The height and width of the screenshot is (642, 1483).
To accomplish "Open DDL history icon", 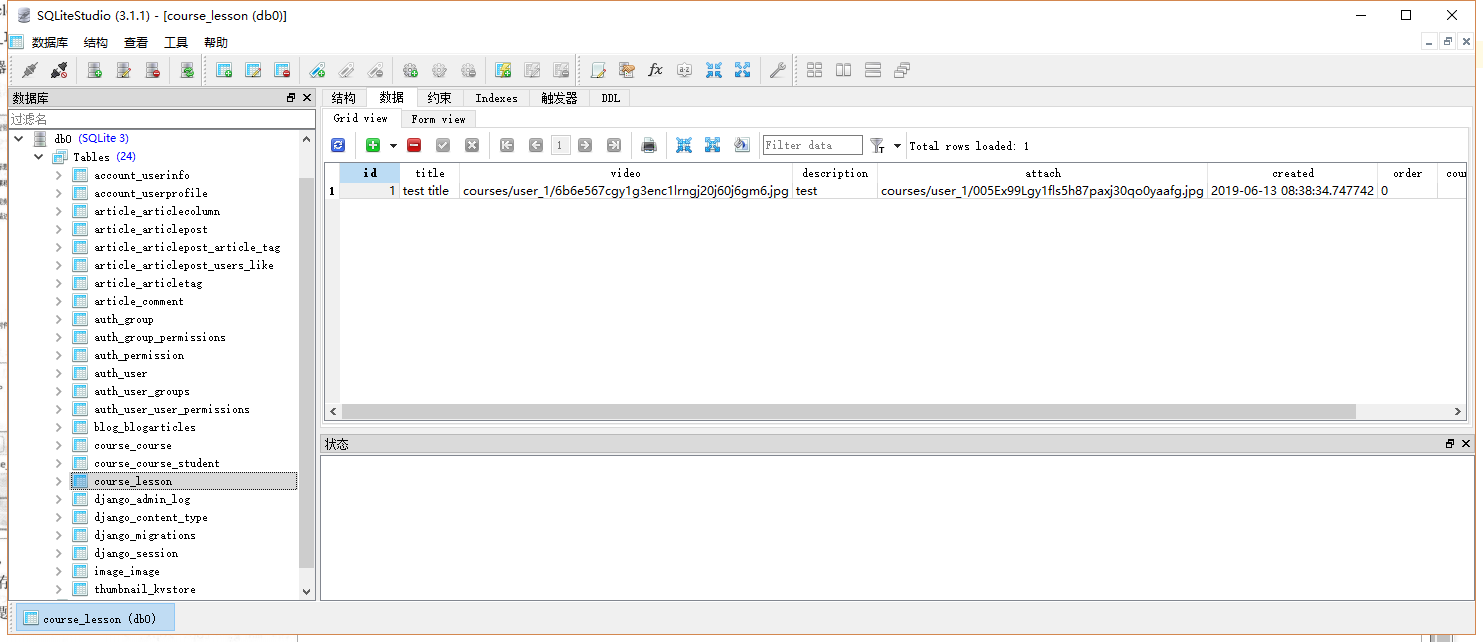I will [x=627, y=70].
